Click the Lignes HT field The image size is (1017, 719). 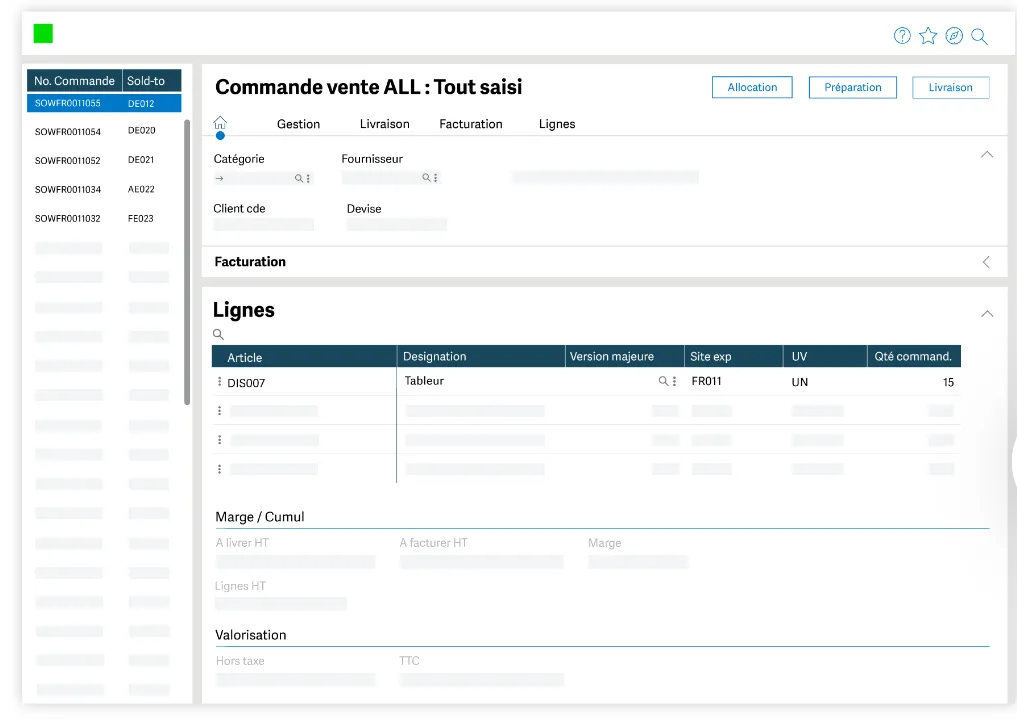click(280, 604)
